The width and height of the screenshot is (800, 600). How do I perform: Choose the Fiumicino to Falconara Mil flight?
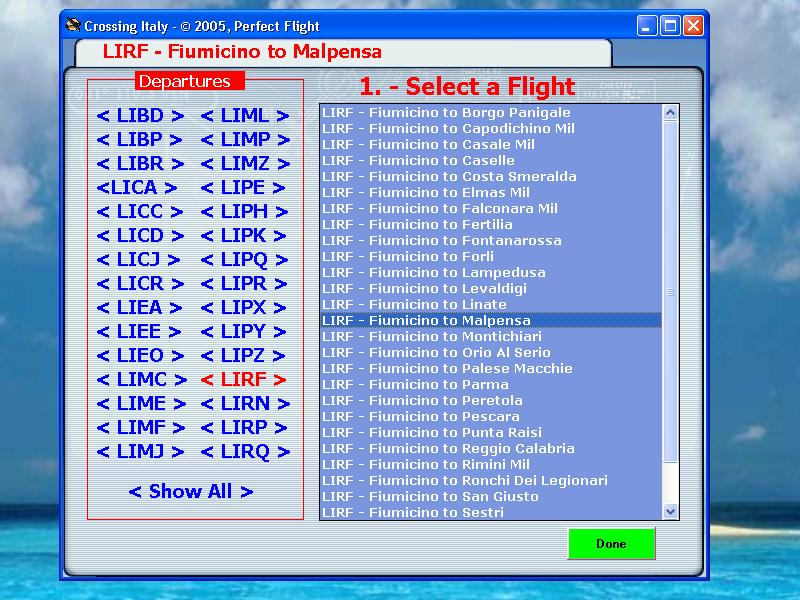(x=491, y=208)
